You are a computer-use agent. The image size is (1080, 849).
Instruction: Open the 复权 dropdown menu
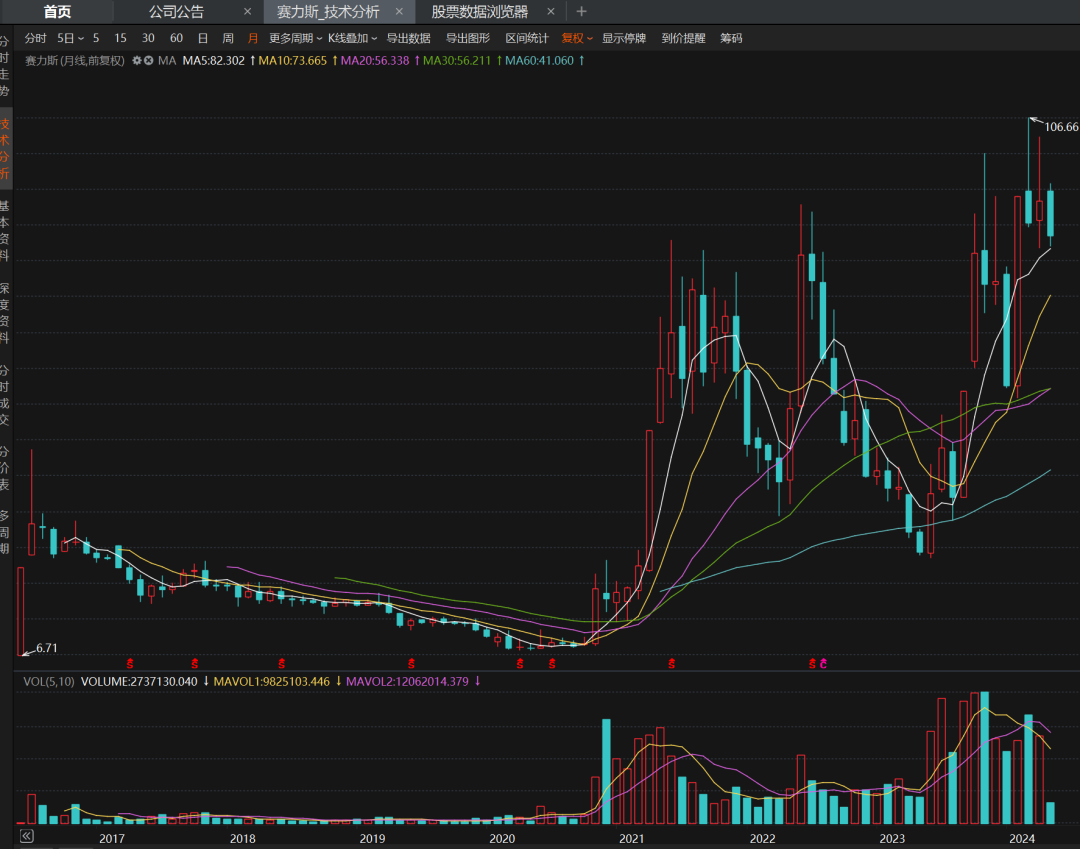pyautogui.click(x=577, y=38)
